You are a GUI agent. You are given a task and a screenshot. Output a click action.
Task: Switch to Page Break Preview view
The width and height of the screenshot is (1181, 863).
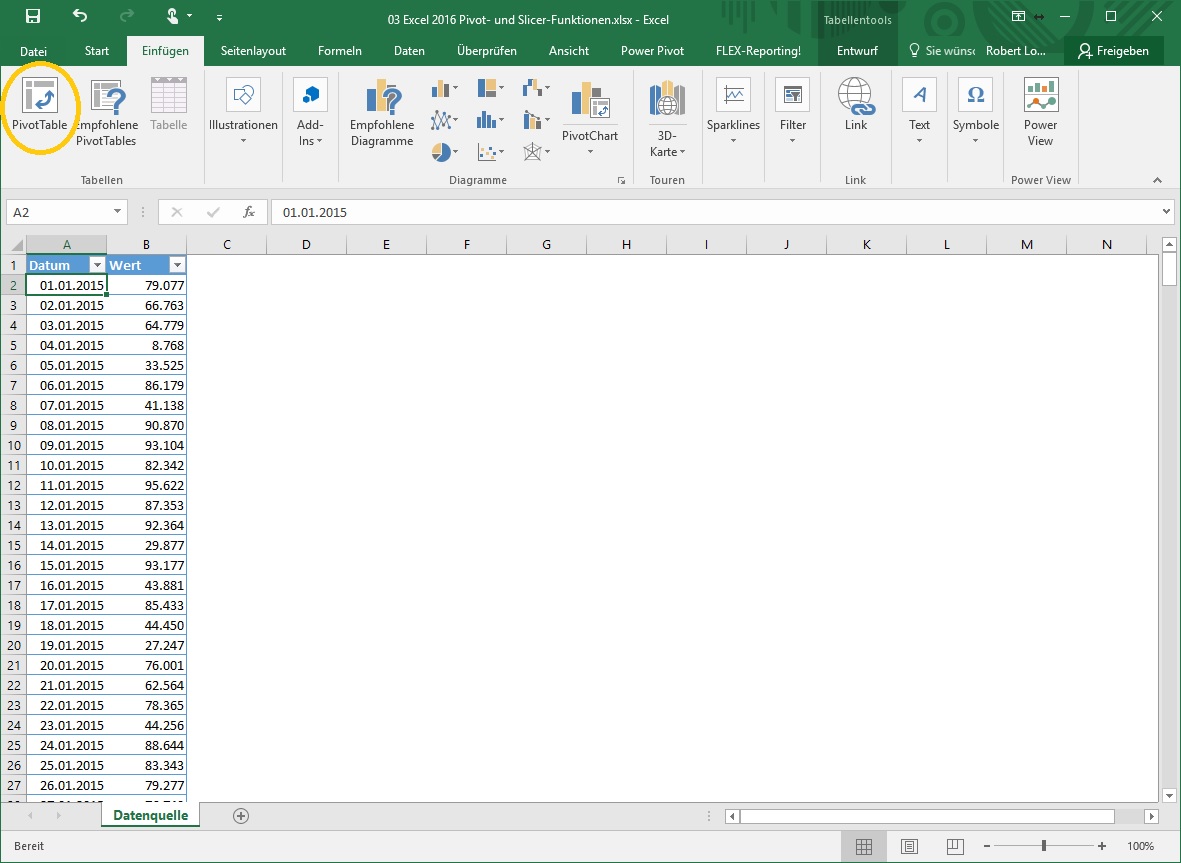pos(955,846)
